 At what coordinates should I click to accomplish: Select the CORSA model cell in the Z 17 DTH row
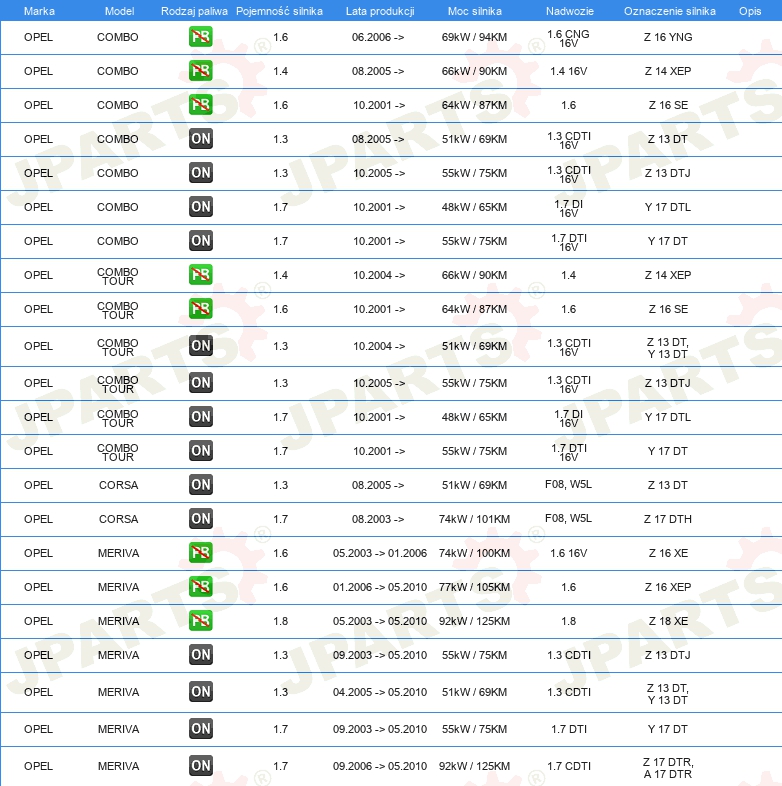[x=118, y=519]
